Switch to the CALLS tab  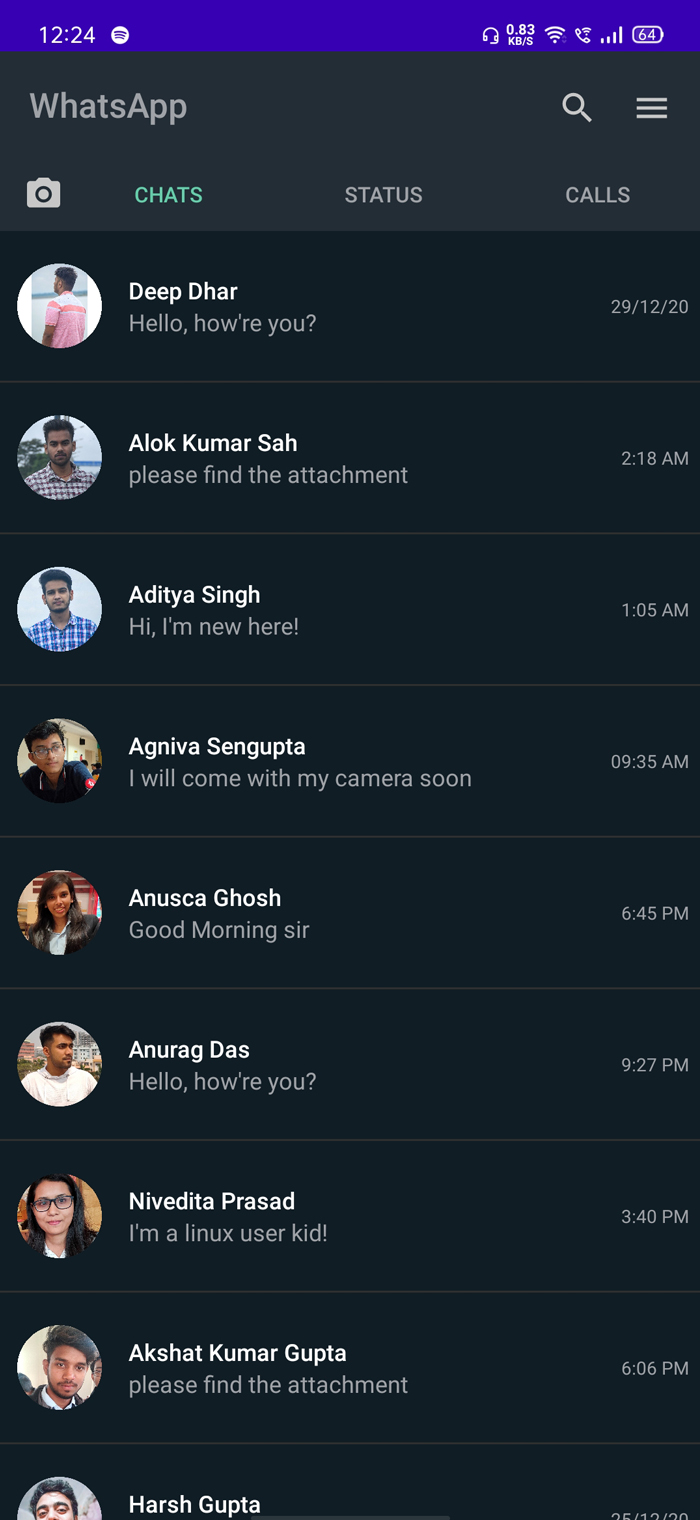pyautogui.click(x=597, y=194)
